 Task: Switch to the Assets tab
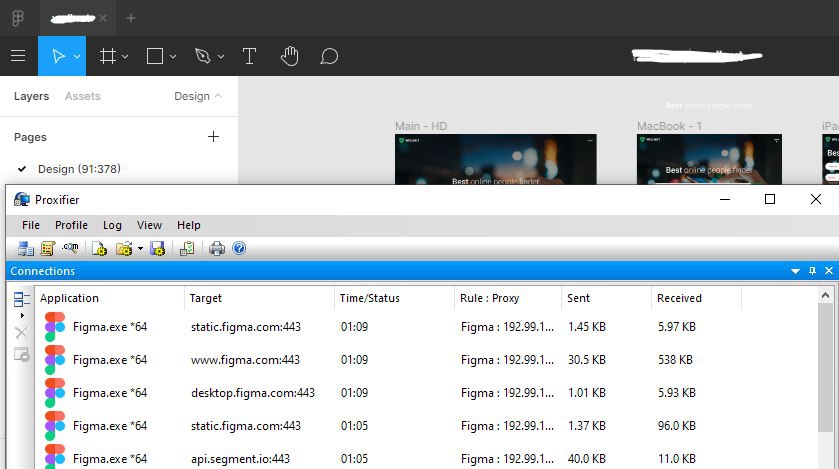coord(82,96)
